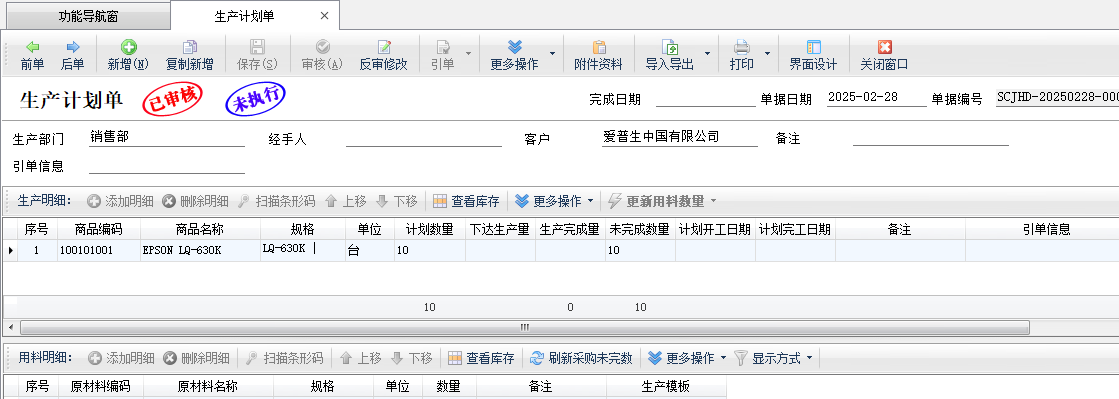Go to previous order with 前单 arrow

[x=32, y=48]
